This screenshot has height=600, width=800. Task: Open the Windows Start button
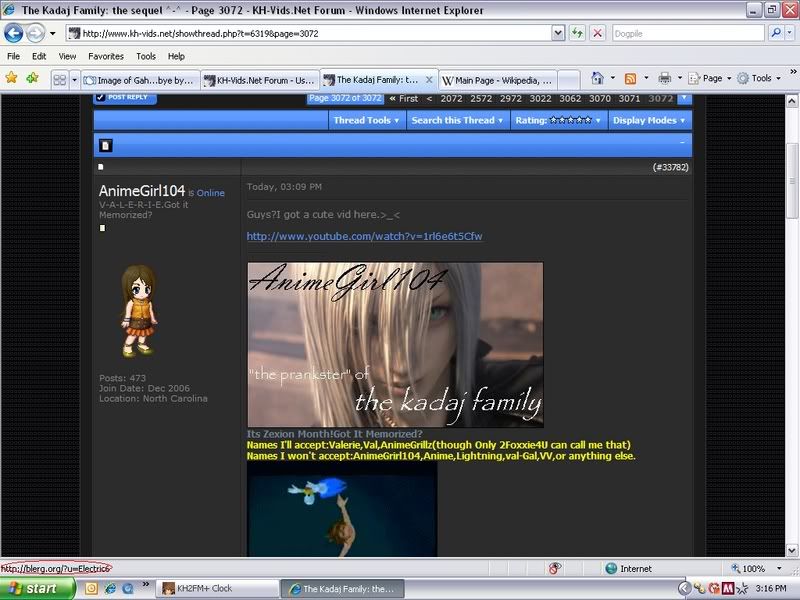[x=38, y=589]
